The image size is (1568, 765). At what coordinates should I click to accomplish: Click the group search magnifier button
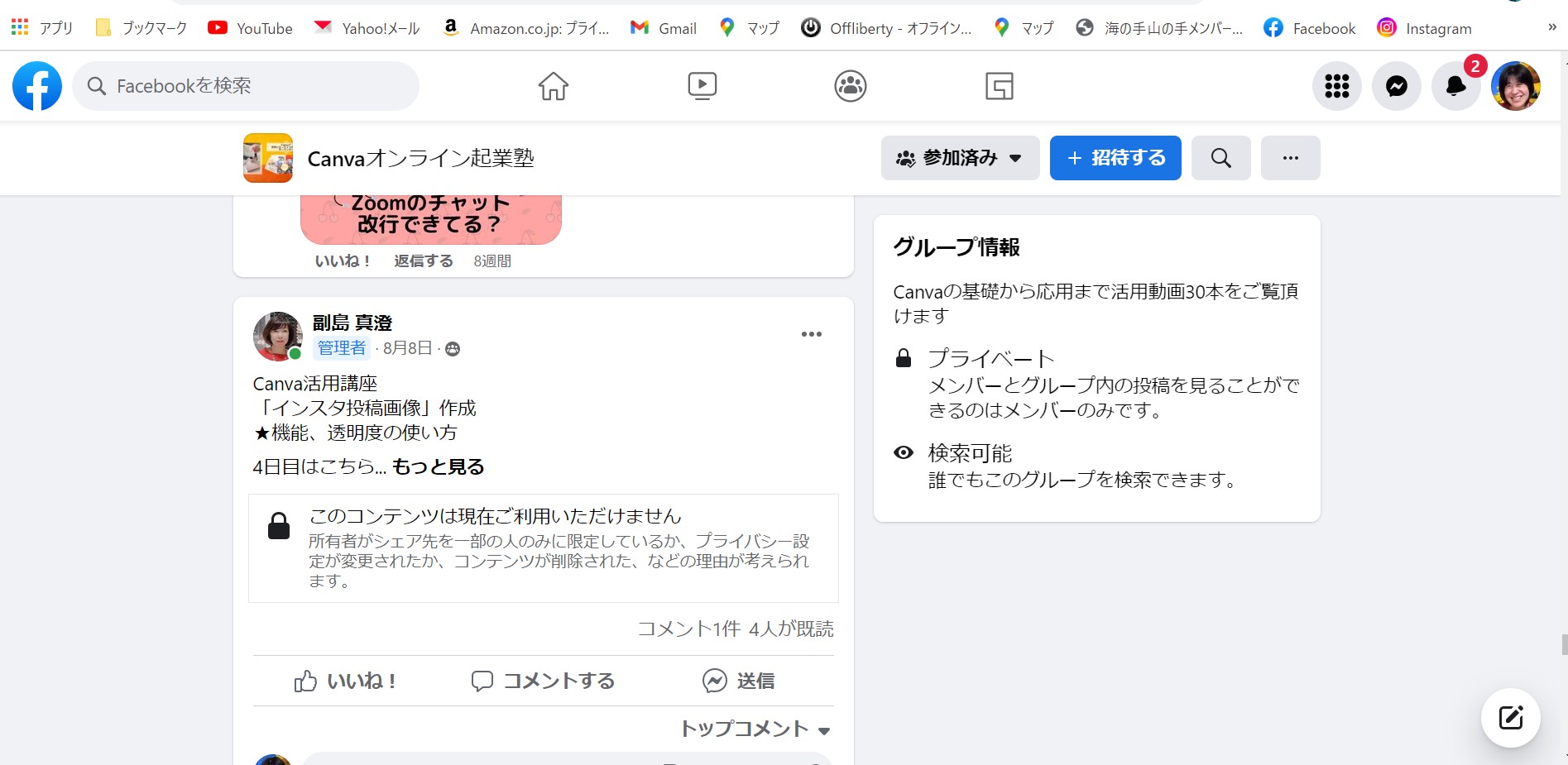(1221, 158)
